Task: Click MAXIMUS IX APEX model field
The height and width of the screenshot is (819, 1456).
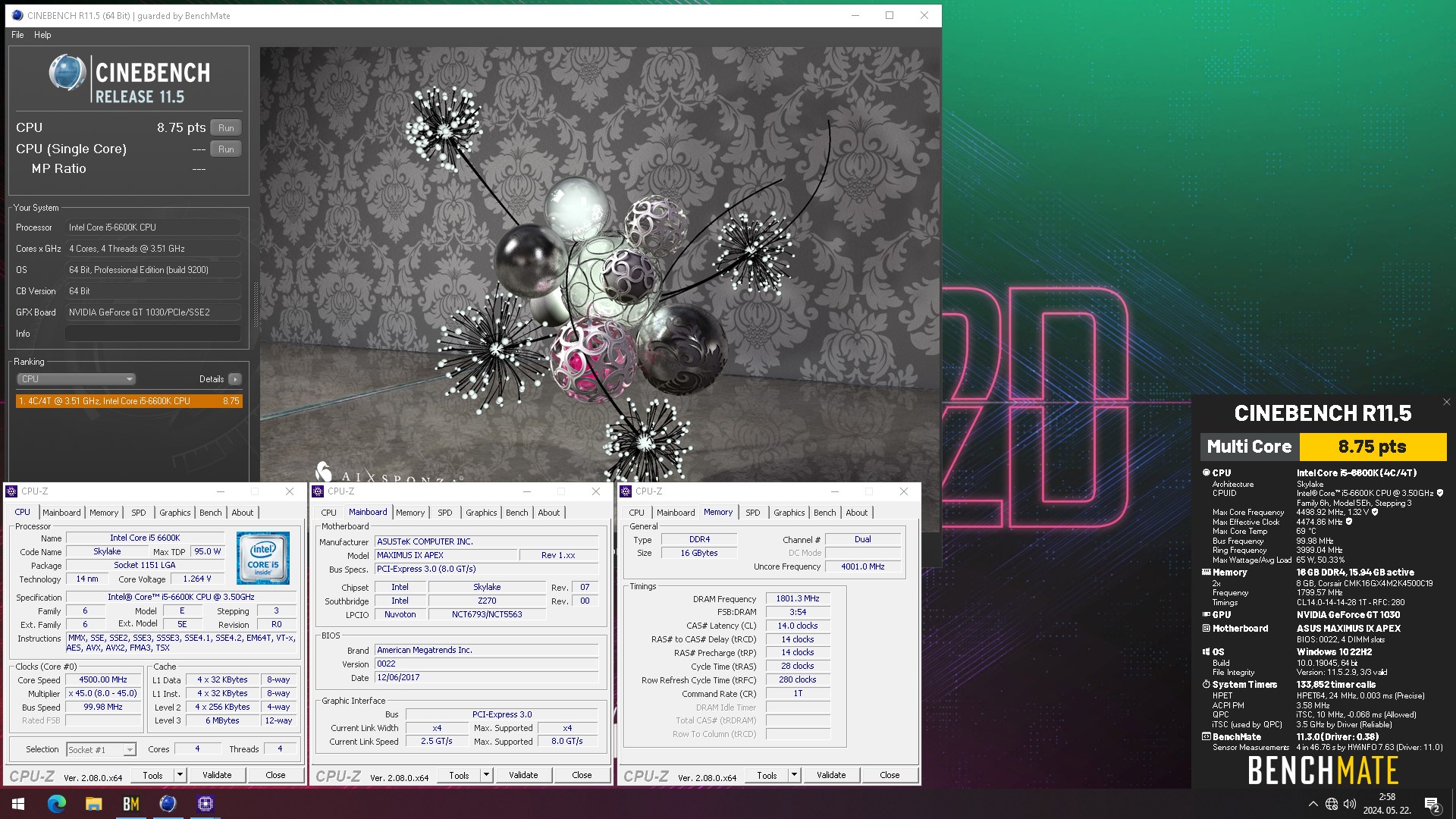Action: coord(445,555)
